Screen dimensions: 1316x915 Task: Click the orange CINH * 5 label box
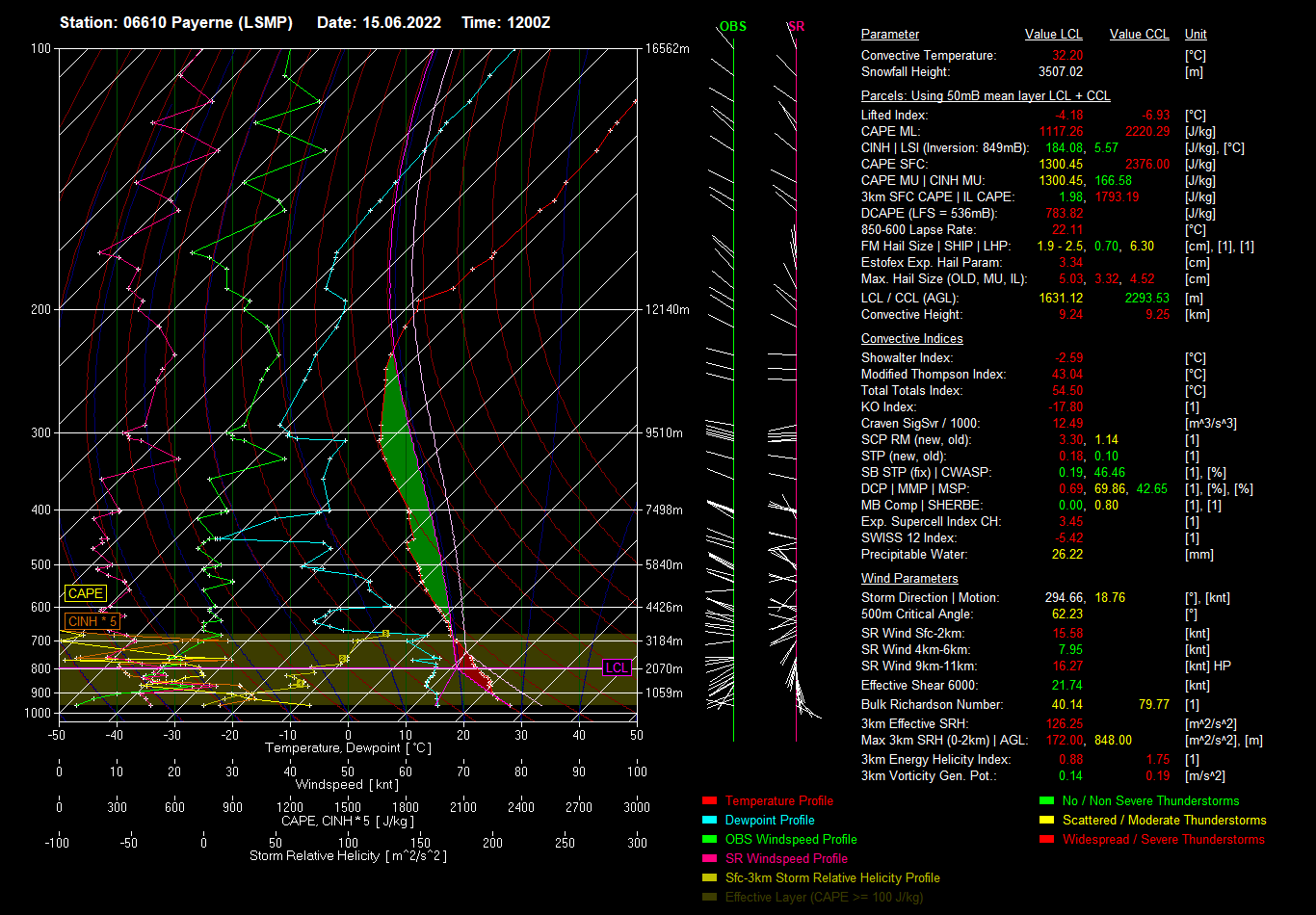pyautogui.click(x=93, y=622)
